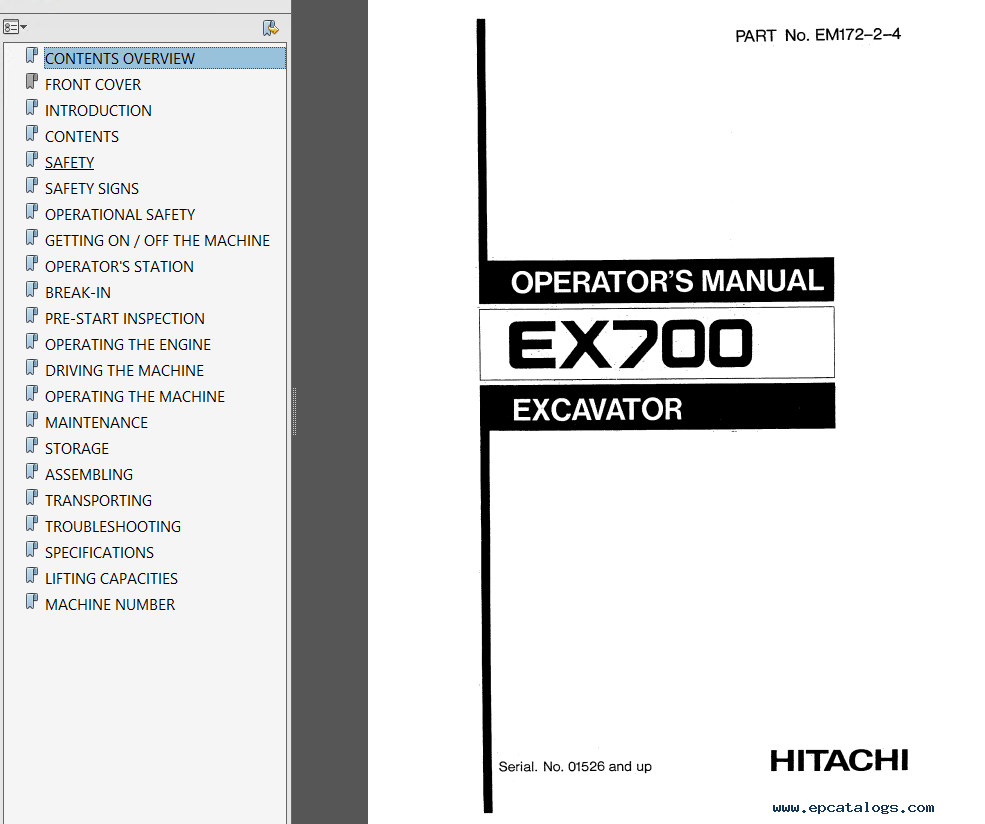Click the bookmark icon beside ASSEMBLING
Screen dimensions: 985x824
pyautogui.click(x=31, y=472)
